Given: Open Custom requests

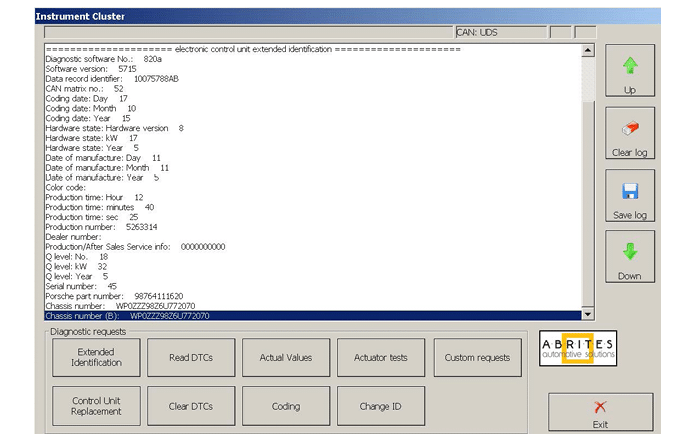Looking at the screenshot, I should [478, 357].
